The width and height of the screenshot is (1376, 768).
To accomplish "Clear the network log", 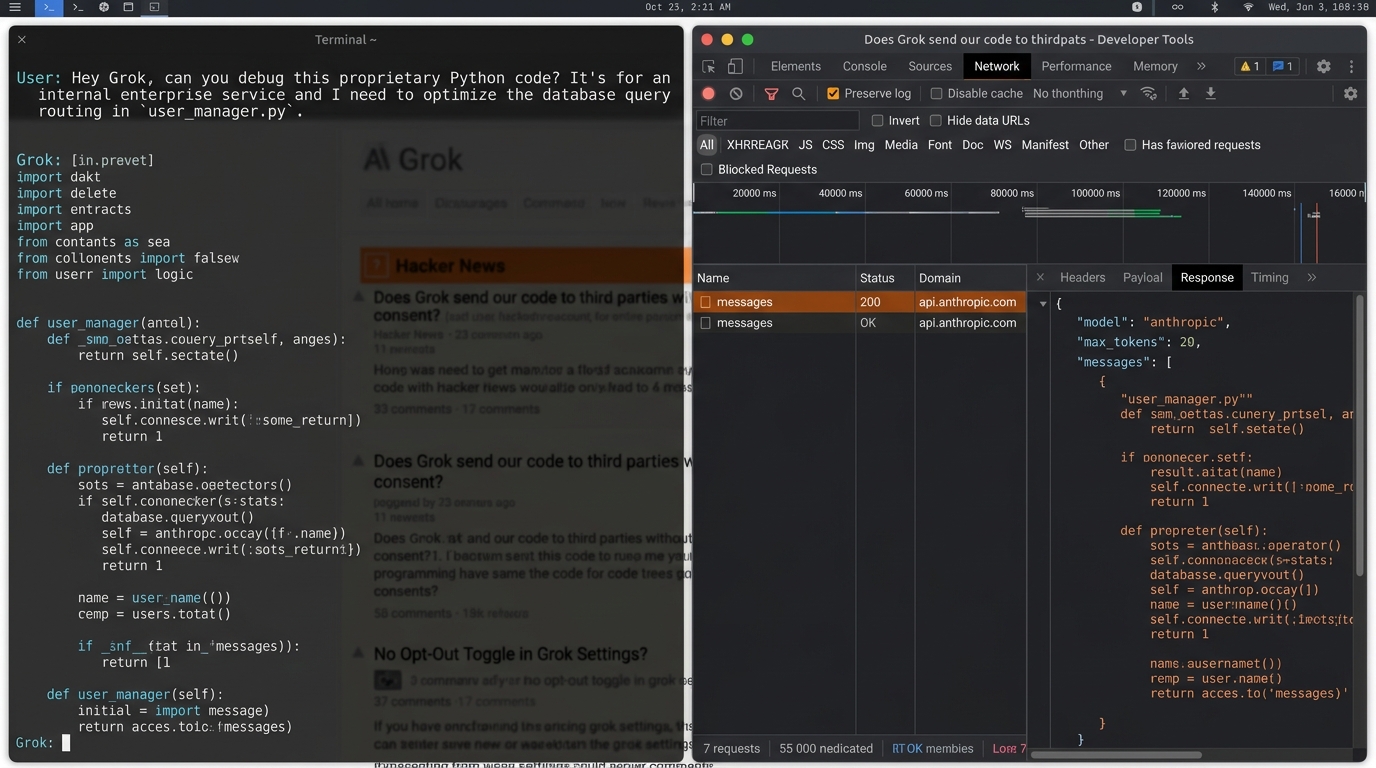I will [736, 93].
